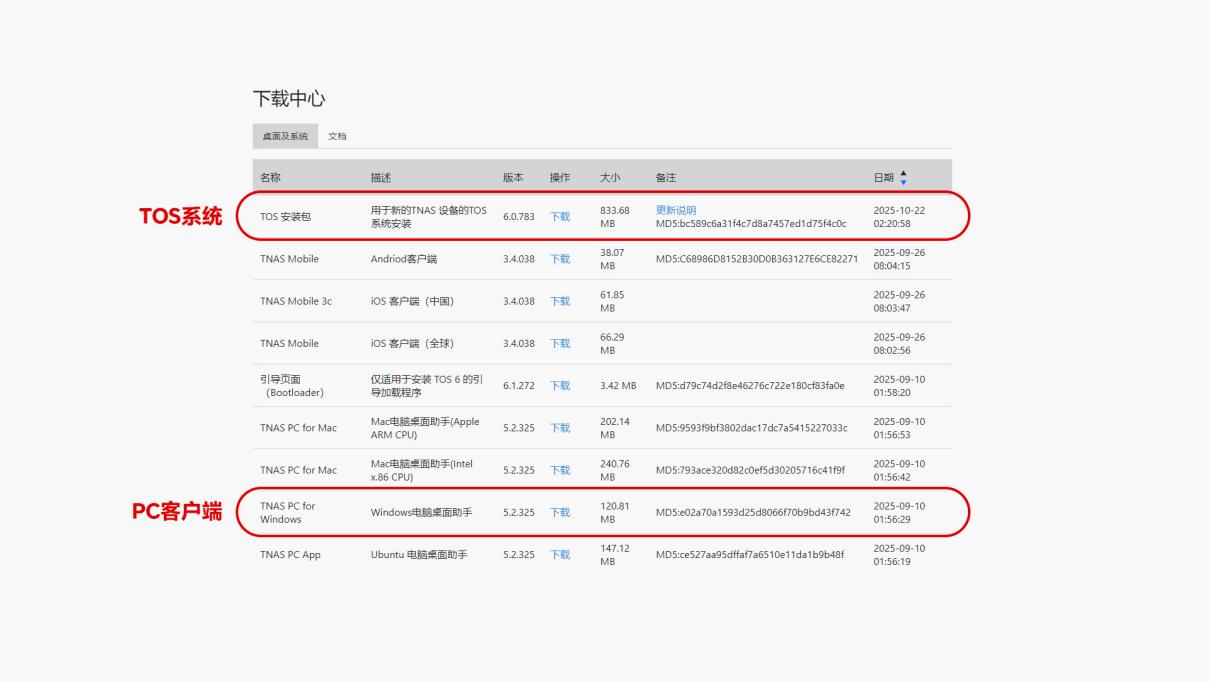Viewport: 1210px width, 681px height.
Task: Select the MD5:e02a70a1593d25d8066f70b9bd43f742 text
Action: pyautogui.click(x=753, y=512)
